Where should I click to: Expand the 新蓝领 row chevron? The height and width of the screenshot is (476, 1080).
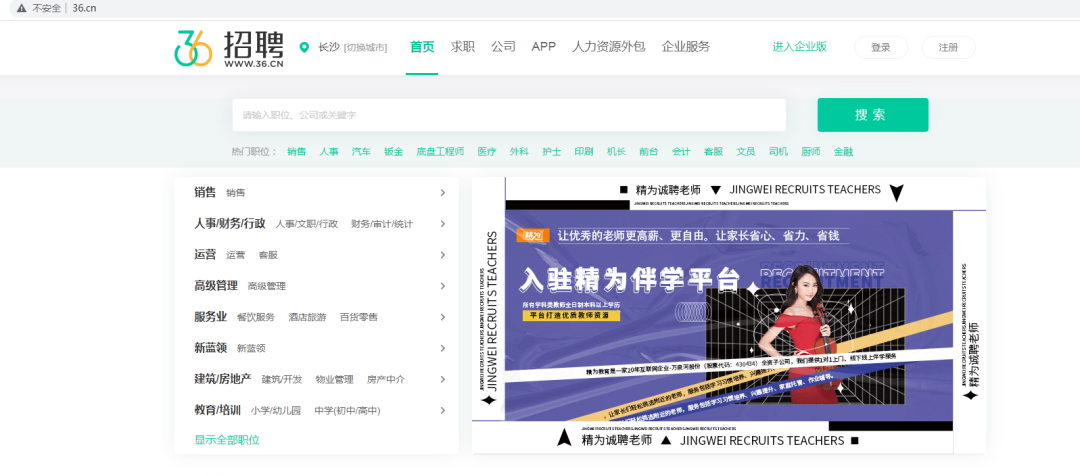point(443,349)
